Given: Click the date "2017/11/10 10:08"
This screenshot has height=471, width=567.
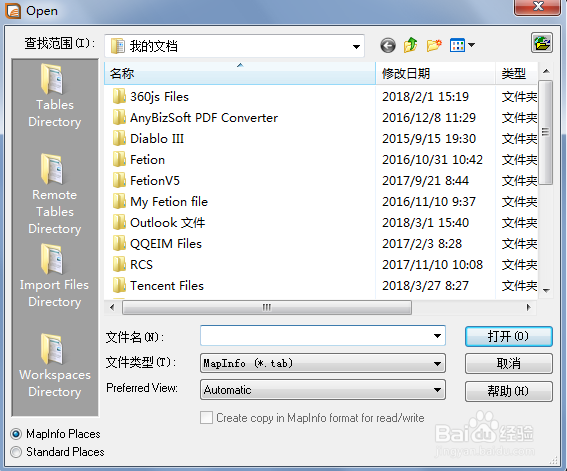Looking at the screenshot, I should point(432,264).
